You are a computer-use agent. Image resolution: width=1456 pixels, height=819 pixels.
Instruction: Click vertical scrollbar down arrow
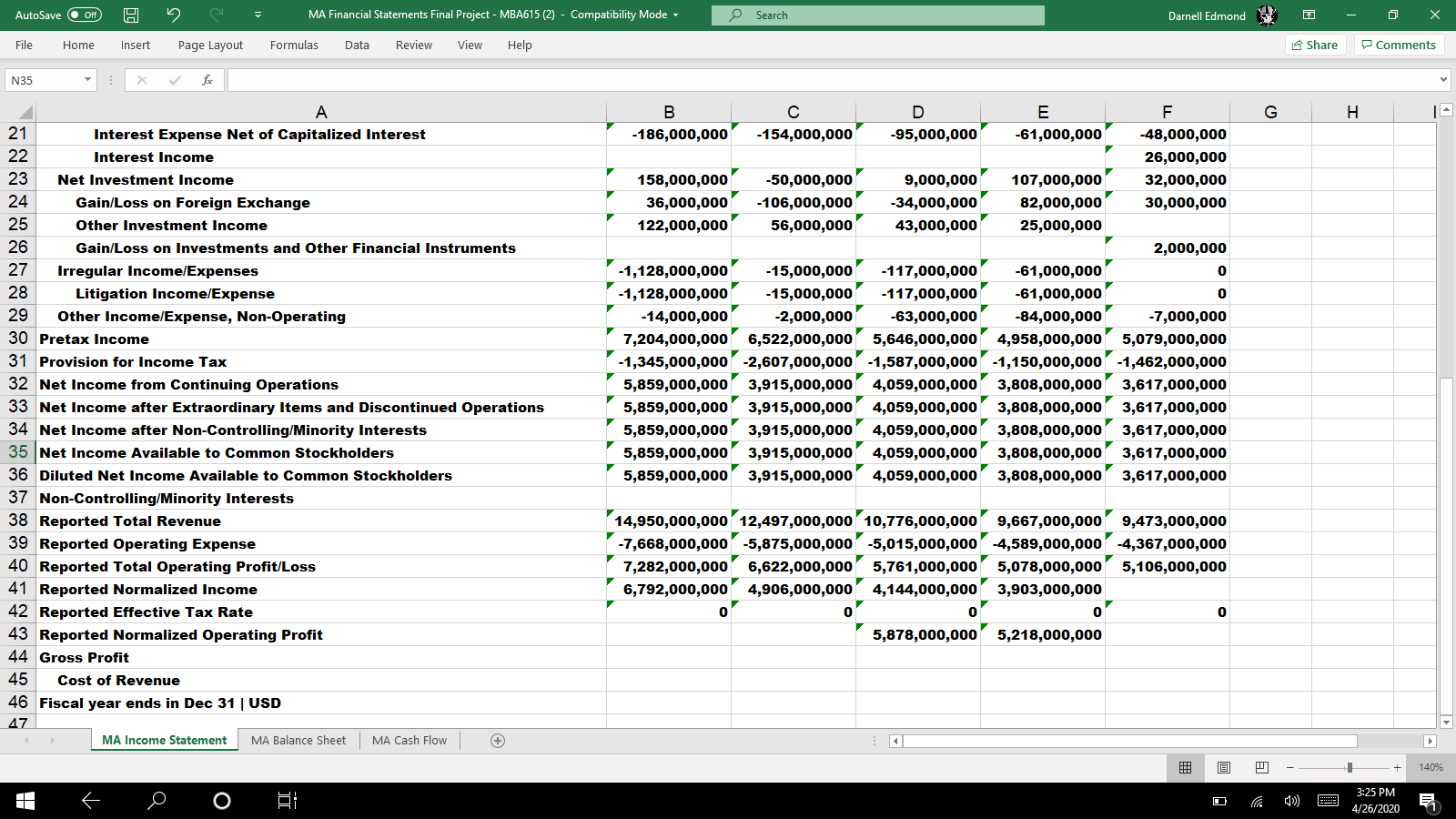1446,722
